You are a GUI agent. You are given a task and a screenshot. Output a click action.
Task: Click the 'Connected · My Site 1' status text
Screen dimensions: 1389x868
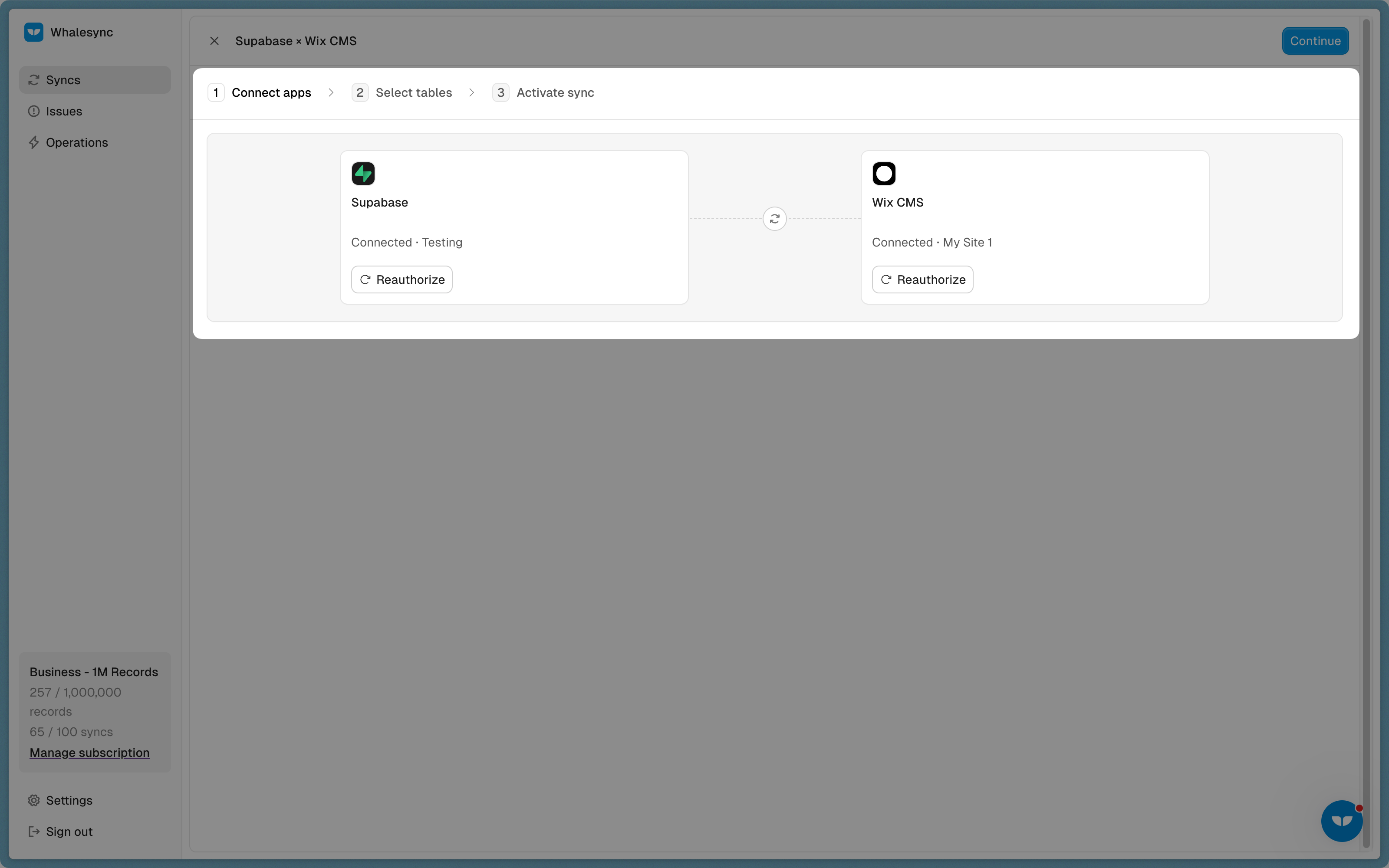931,242
